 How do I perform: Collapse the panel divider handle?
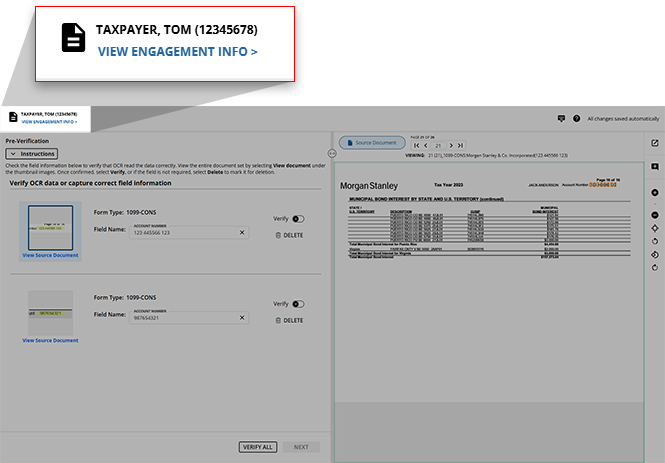[x=332, y=153]
